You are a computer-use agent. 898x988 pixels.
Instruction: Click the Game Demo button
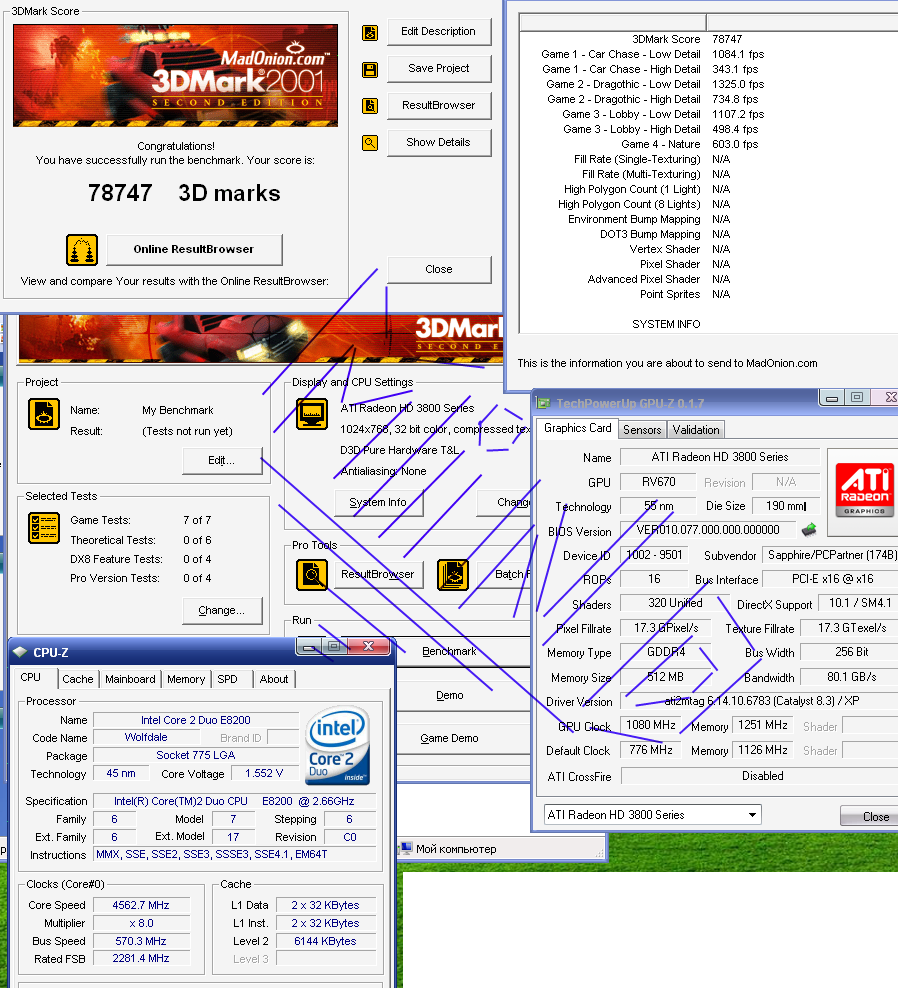click(449, 738)
